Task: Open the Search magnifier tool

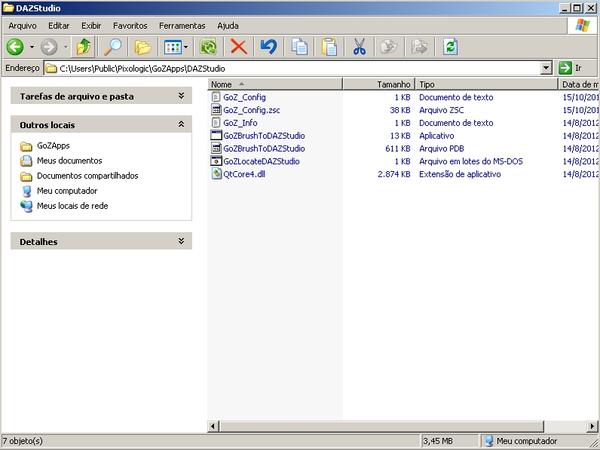Action: [113, 47]
